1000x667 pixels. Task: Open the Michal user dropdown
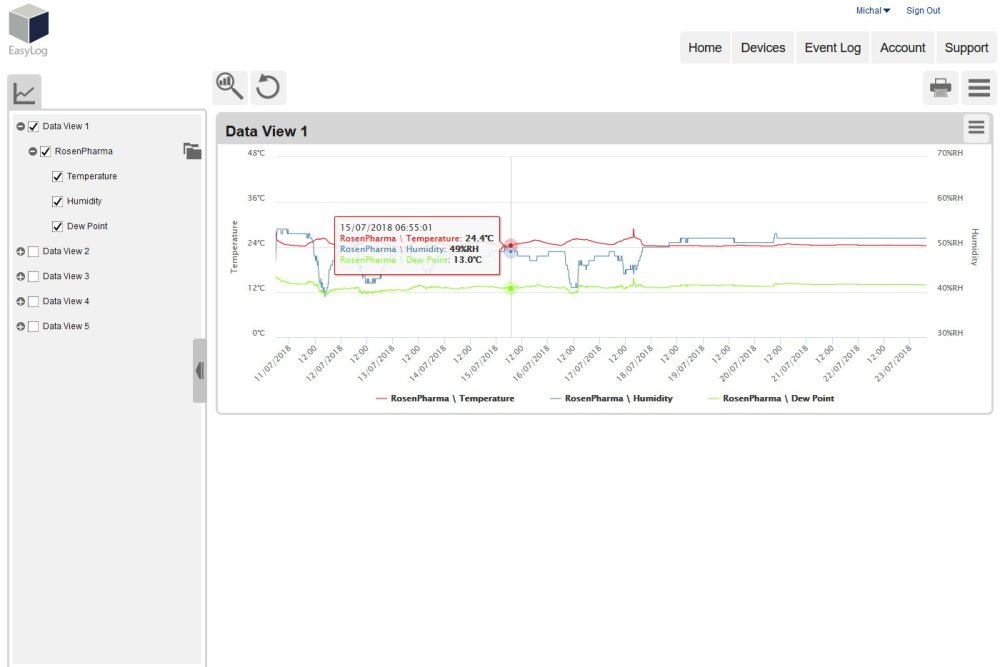pyautogui.click(x=872, y=11)
